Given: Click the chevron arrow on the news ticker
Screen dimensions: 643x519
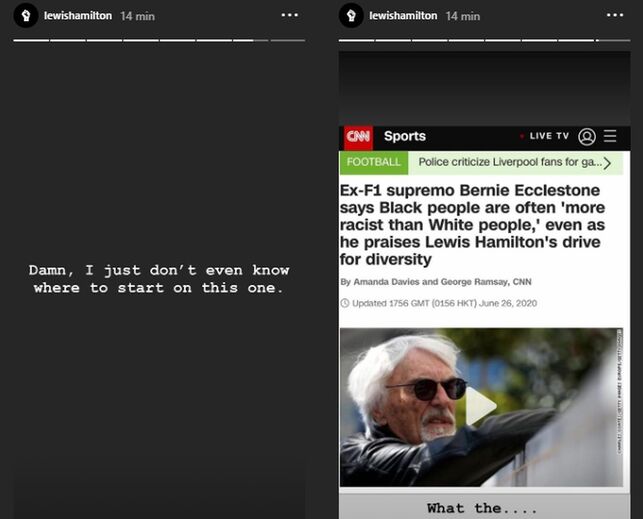Looking at the screenshot, I should point(606,163).
